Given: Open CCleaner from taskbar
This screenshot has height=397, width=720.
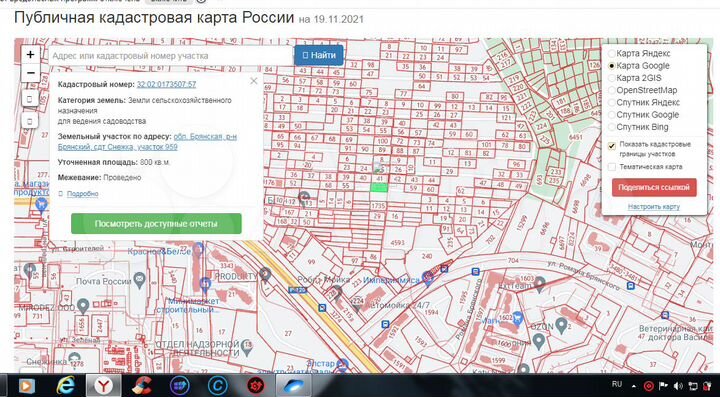Looking at the screenshot, I should pyautogui.click(x=141, y=386).
